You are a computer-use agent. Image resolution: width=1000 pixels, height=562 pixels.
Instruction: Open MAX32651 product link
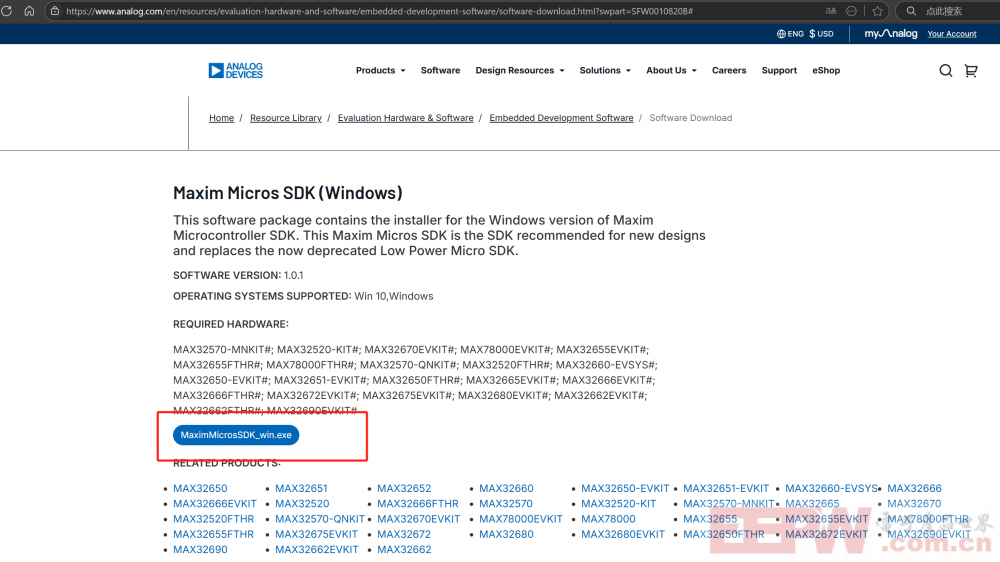(x=301, y=489)
